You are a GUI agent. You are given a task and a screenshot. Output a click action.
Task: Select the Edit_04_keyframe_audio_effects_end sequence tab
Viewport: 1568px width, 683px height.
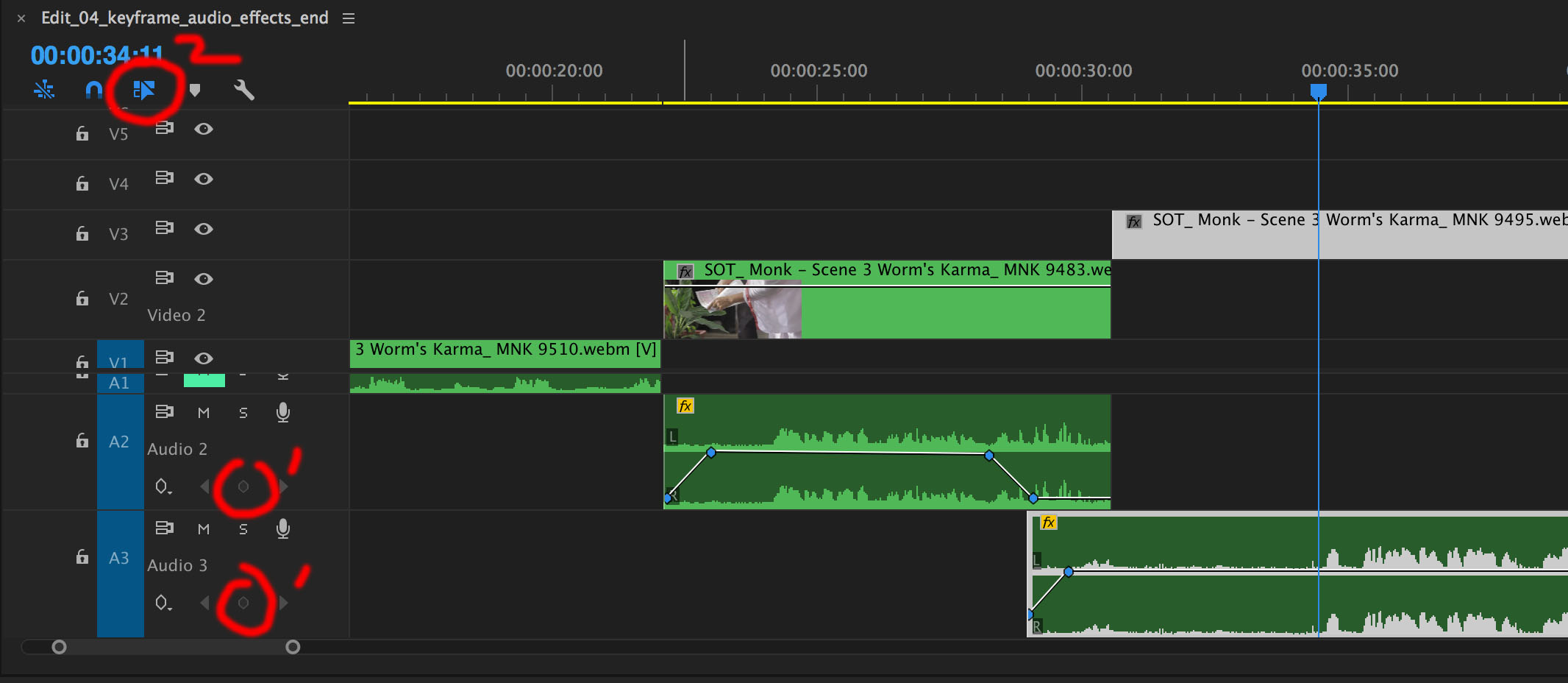(x=185, y=18)
